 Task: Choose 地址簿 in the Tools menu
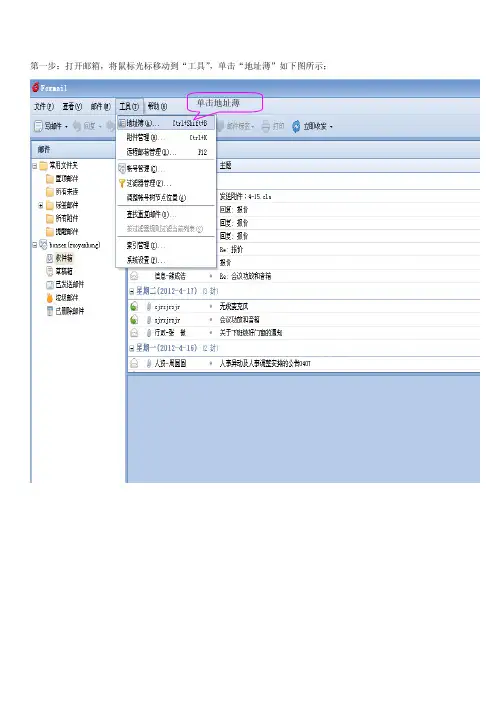(x=166, y=123)
